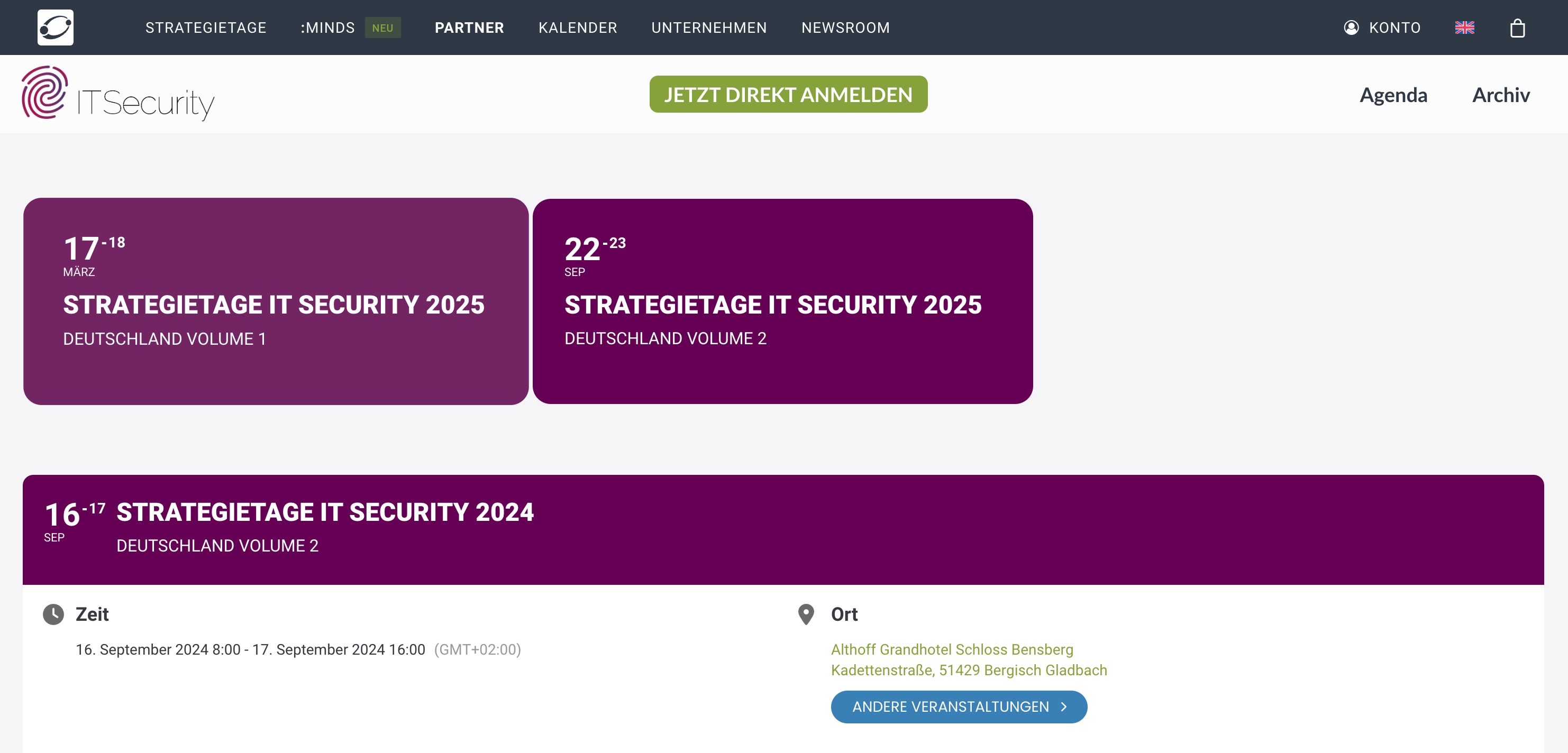
Task: Click the Kadettenstraße address link
Action: [x=969, y=671]
